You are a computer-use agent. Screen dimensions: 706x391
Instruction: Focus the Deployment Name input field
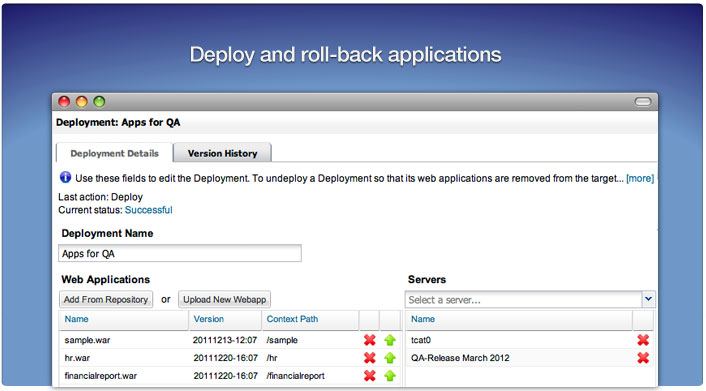pos(180,253)
